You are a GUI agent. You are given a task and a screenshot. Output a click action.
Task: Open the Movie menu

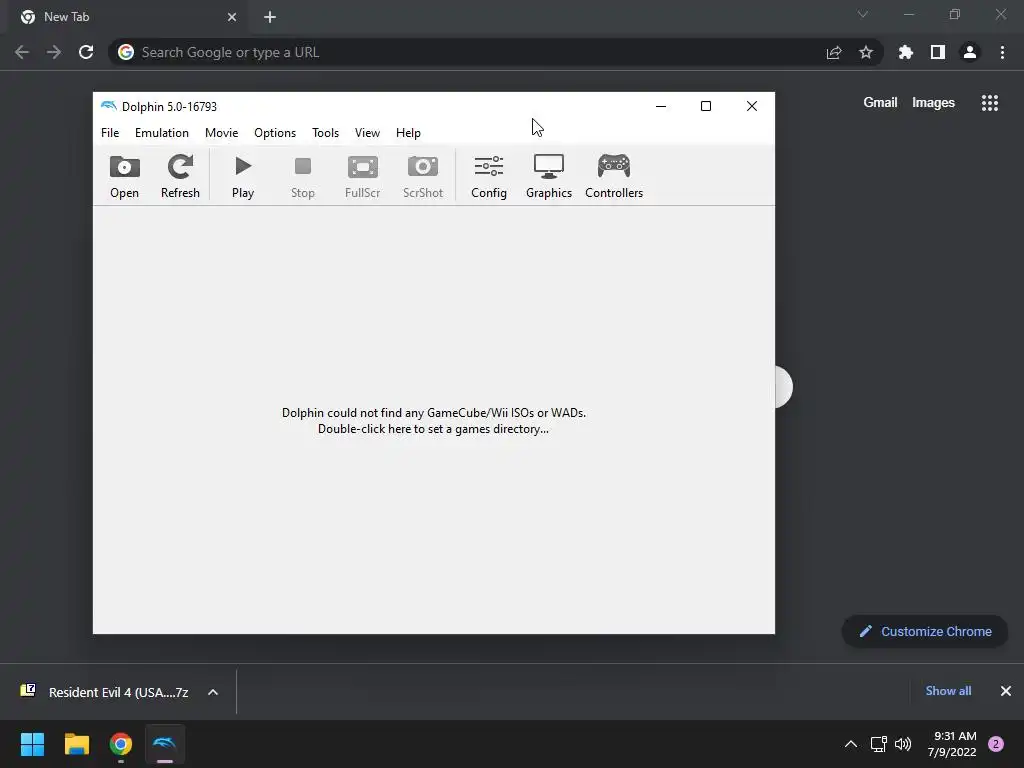point(221,133)
